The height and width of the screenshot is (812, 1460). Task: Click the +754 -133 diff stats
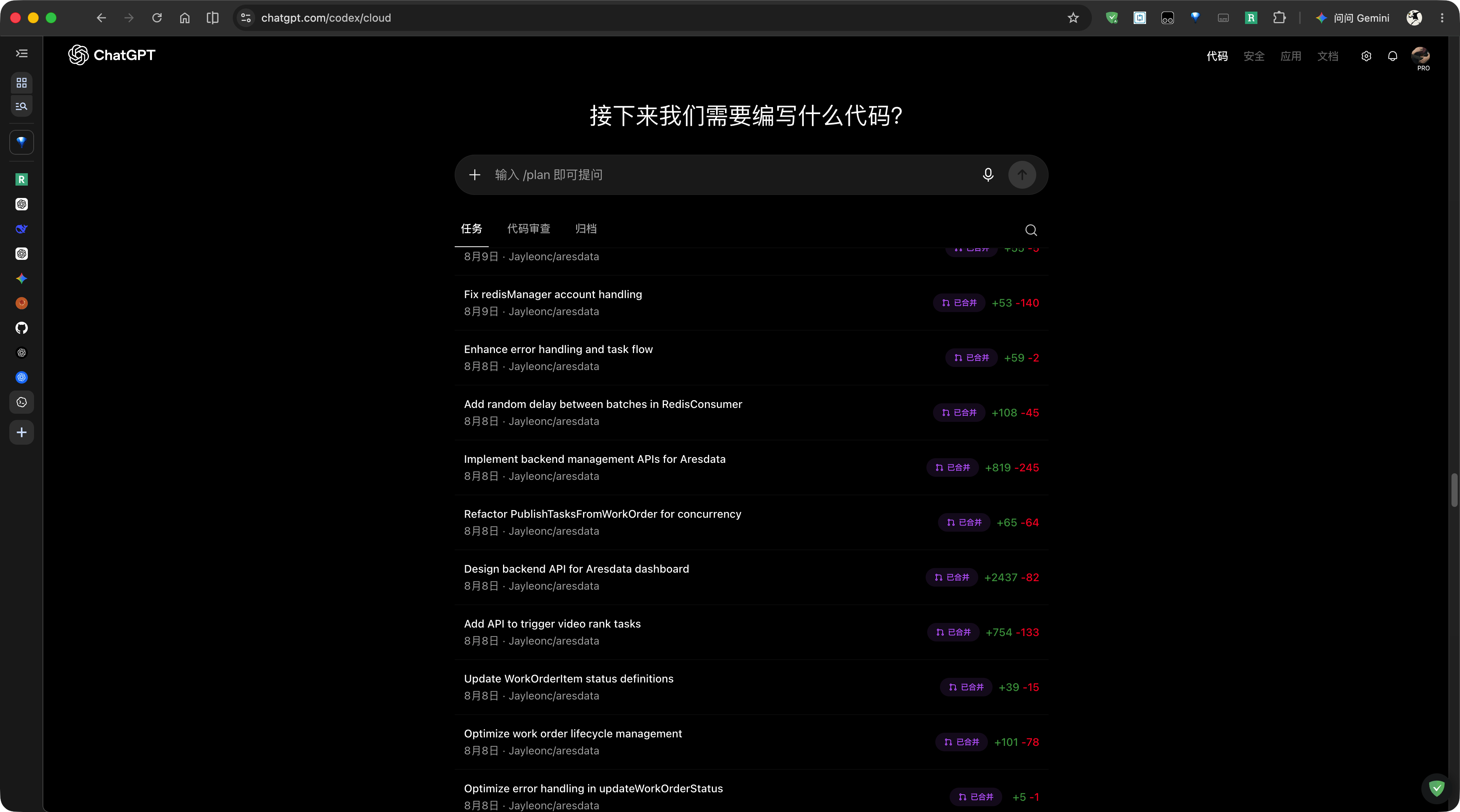(x=1012, y=632)
